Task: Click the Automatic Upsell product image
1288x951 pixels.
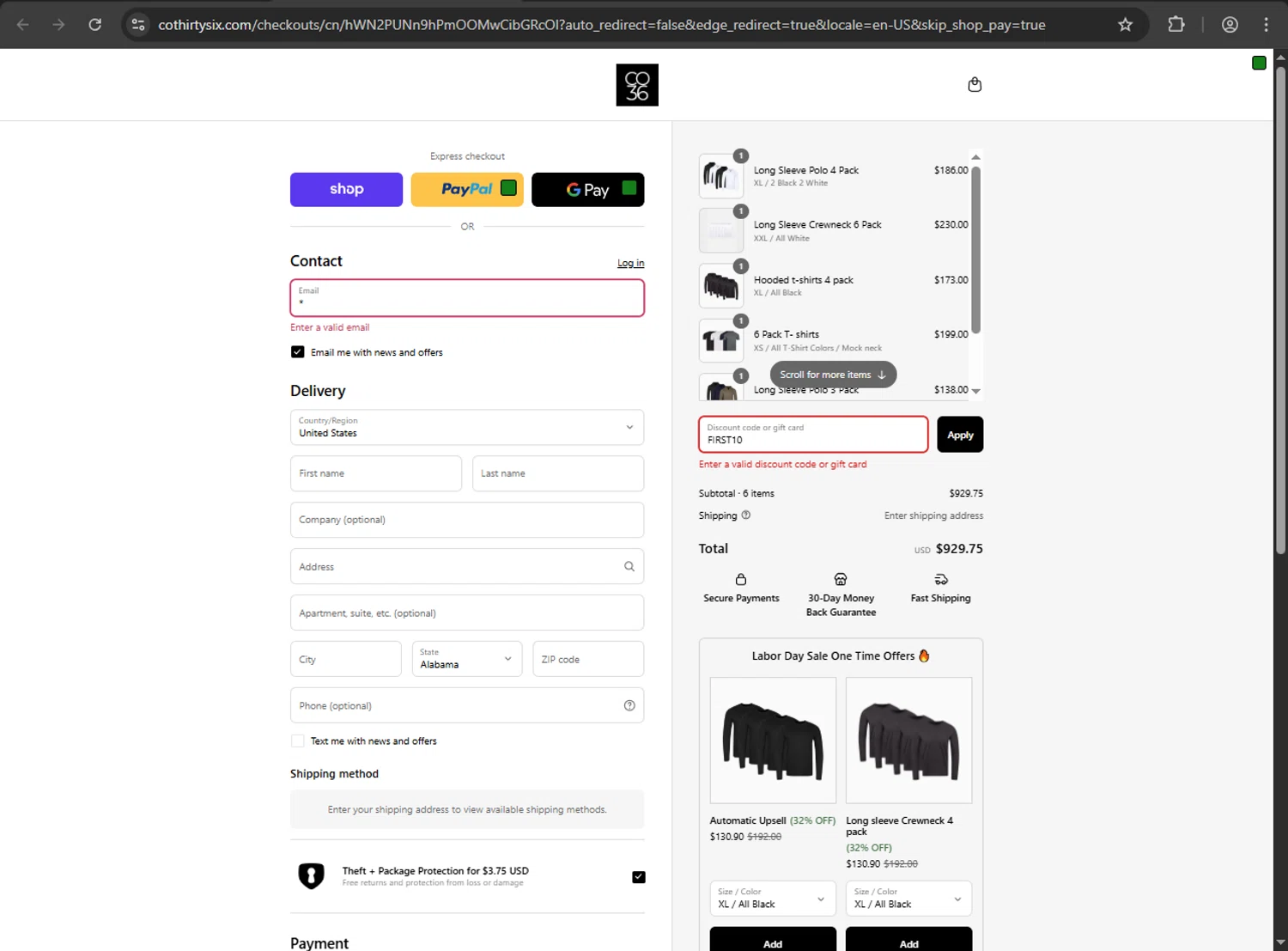Action: coord(773,741)
